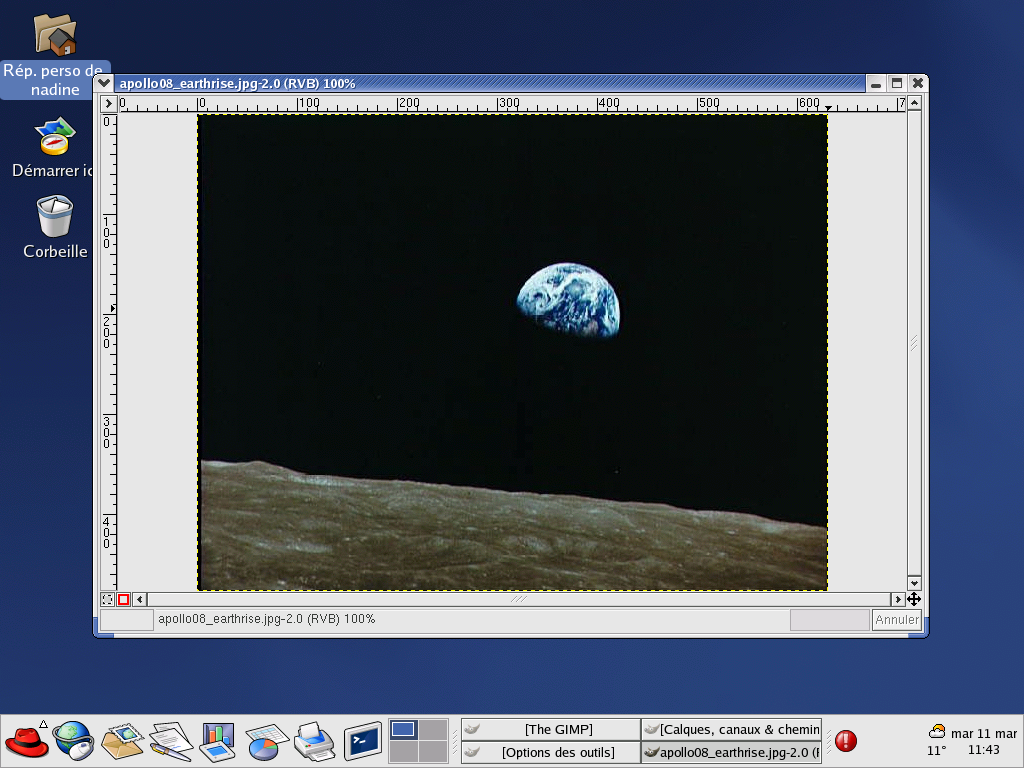
Task: Click the Annuler button
Action: pos(897,620)
